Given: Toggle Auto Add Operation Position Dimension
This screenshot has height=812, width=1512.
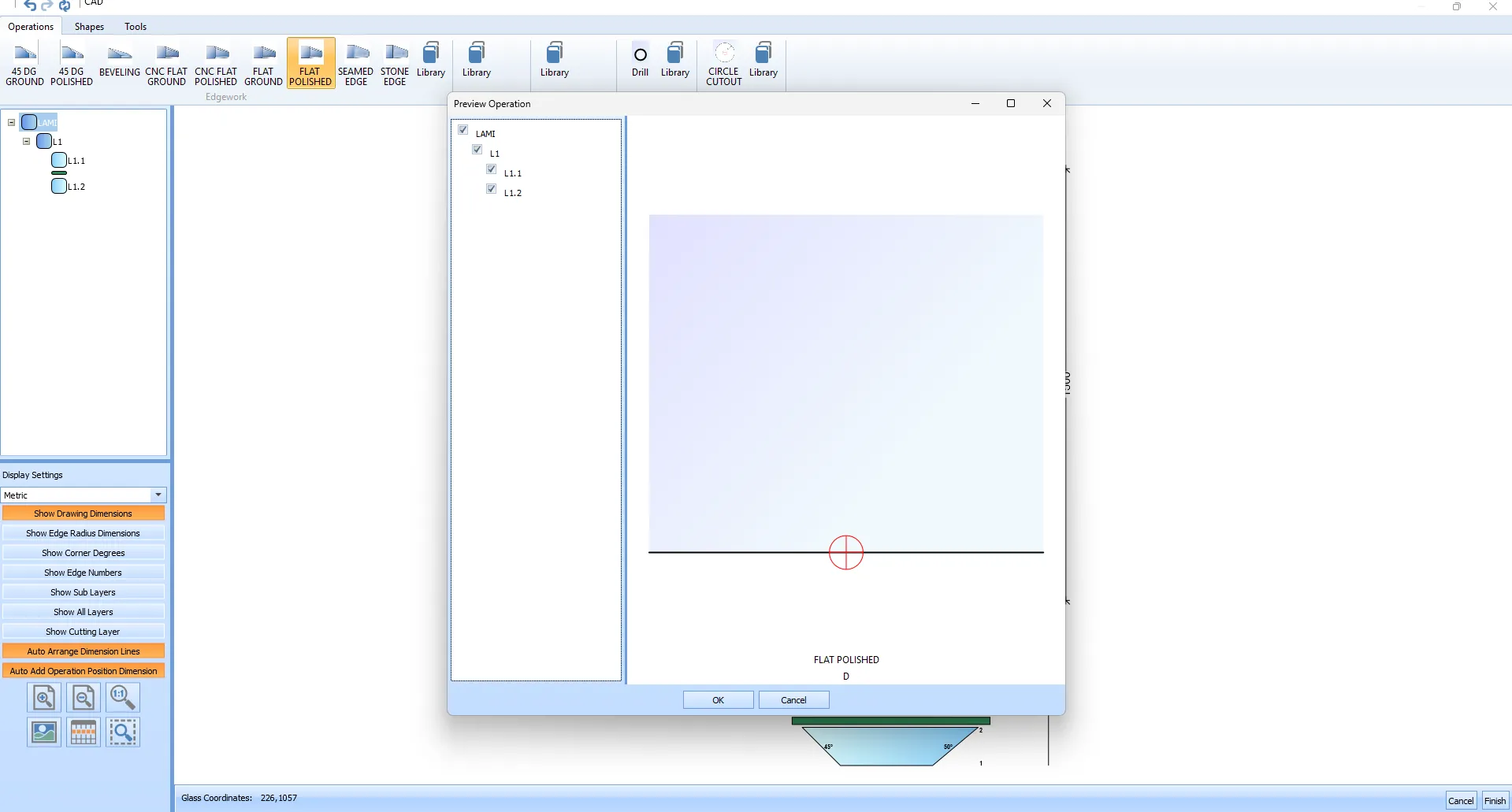Looking at the screenshot, I should (84, 671).
